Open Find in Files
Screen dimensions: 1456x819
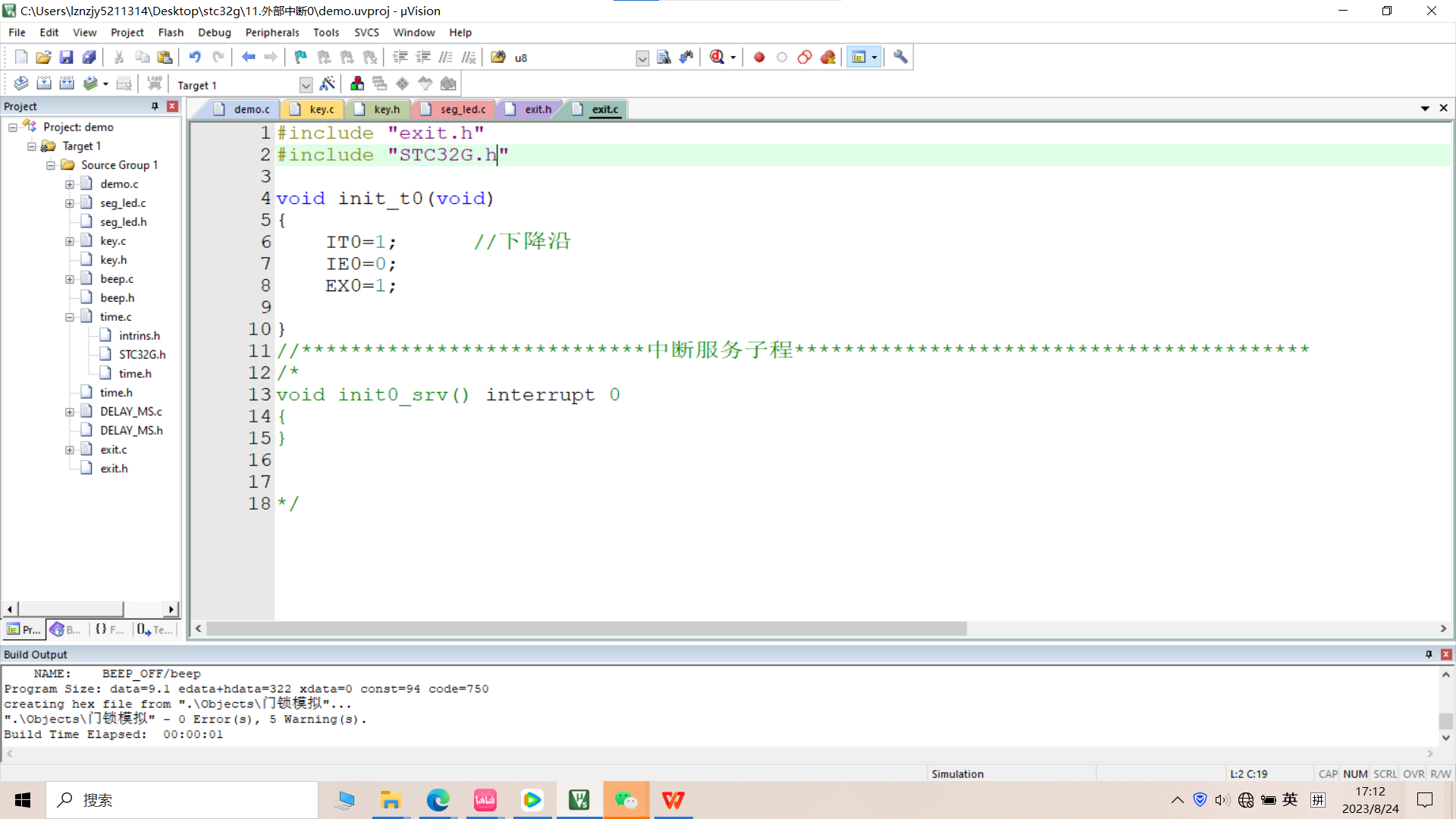coord(498,57)
